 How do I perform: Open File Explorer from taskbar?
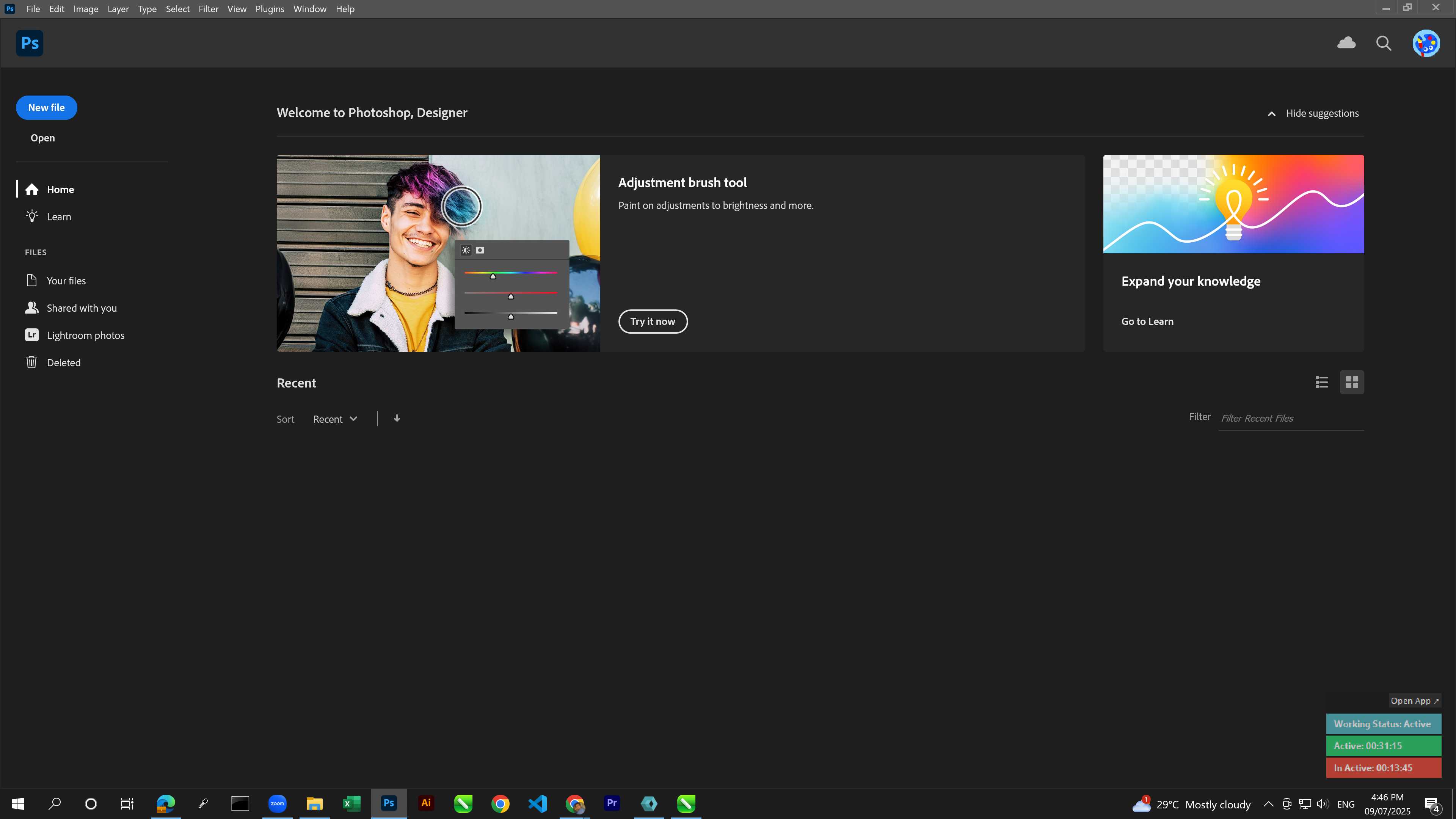click(x=314, y=804)
